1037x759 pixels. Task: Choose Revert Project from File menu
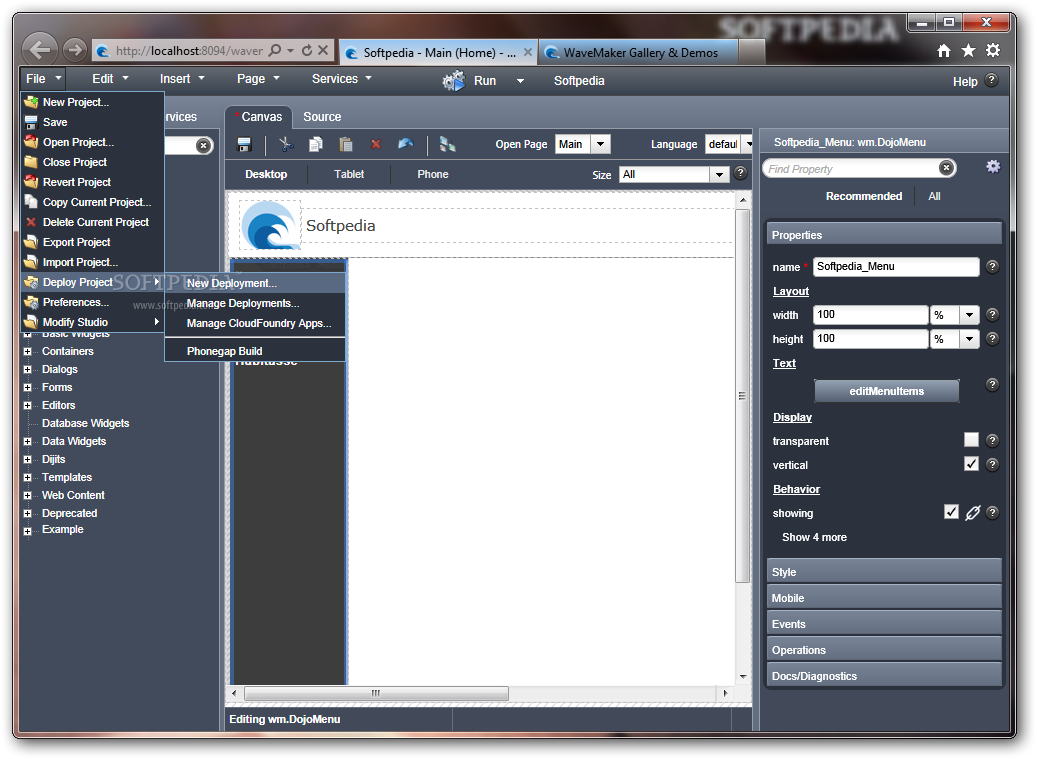click(x=93, y=182)
